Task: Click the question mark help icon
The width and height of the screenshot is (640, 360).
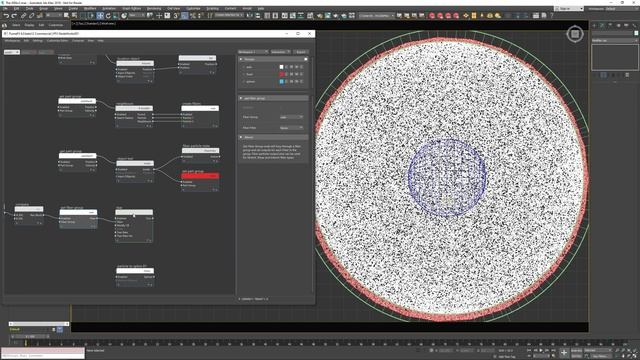Action: (x=552, y=16)
